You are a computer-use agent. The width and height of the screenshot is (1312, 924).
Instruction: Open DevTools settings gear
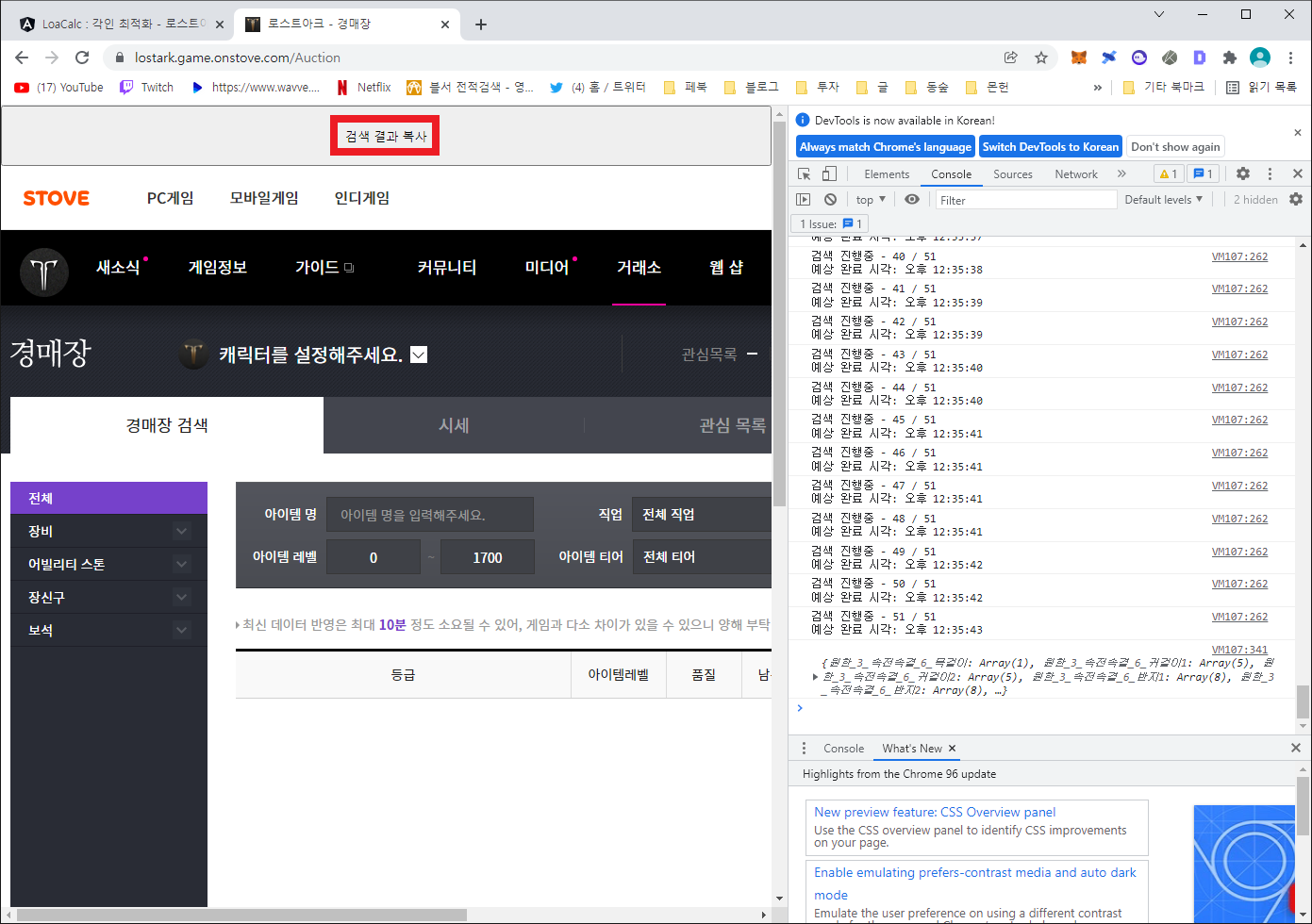[x=1243, y=173]
